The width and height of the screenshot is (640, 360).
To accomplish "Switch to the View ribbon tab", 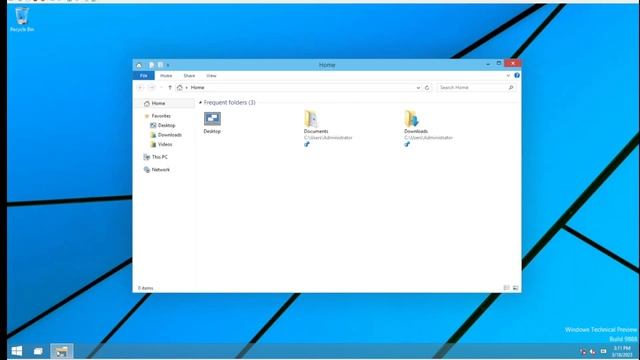I will [x=211, y=76].
